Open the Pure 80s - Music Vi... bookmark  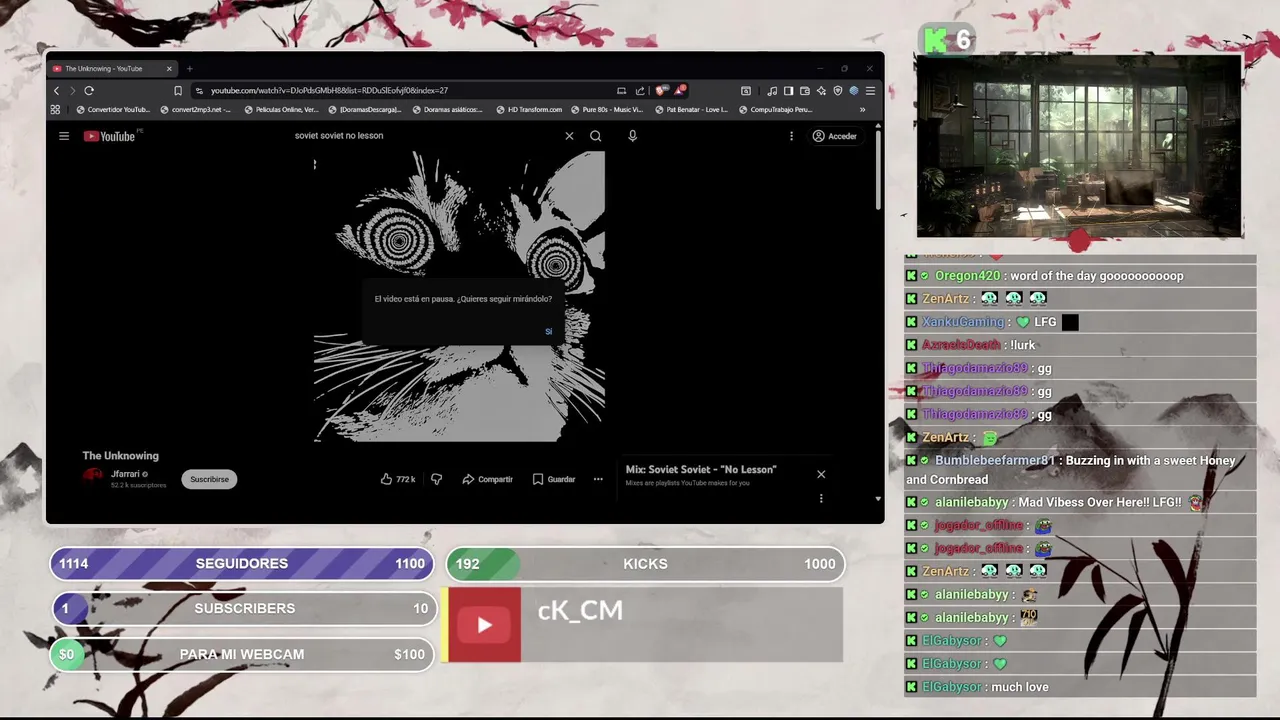(607, 110)
